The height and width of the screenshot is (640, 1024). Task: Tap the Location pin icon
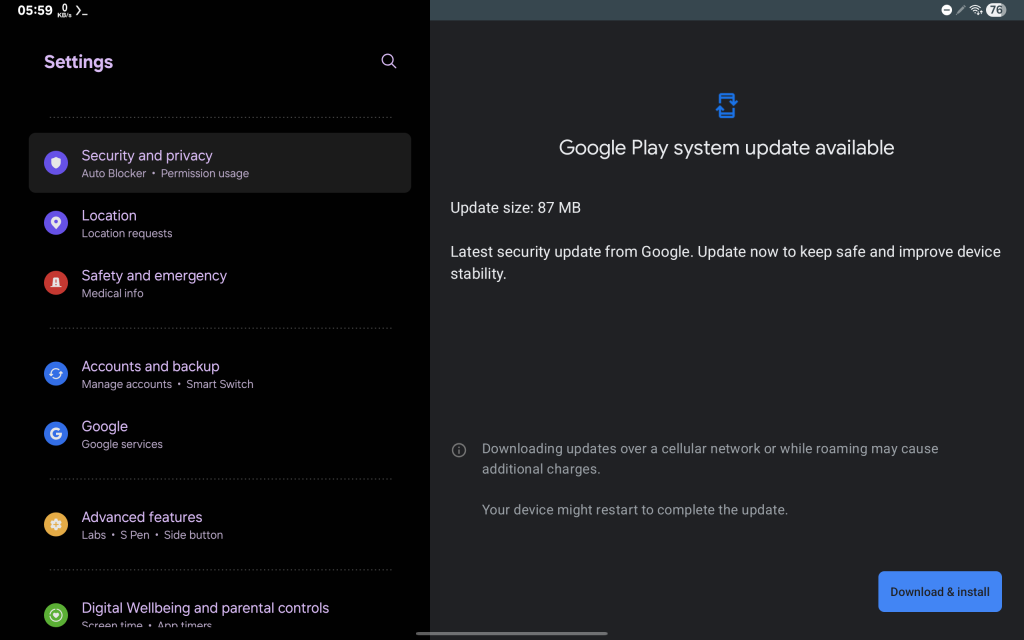click(56, 223)
